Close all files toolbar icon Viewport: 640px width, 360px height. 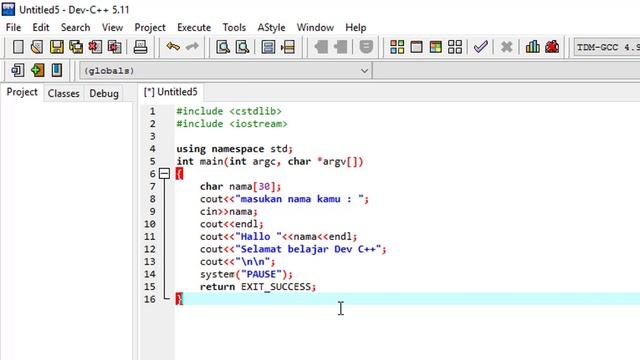point(115,47)
